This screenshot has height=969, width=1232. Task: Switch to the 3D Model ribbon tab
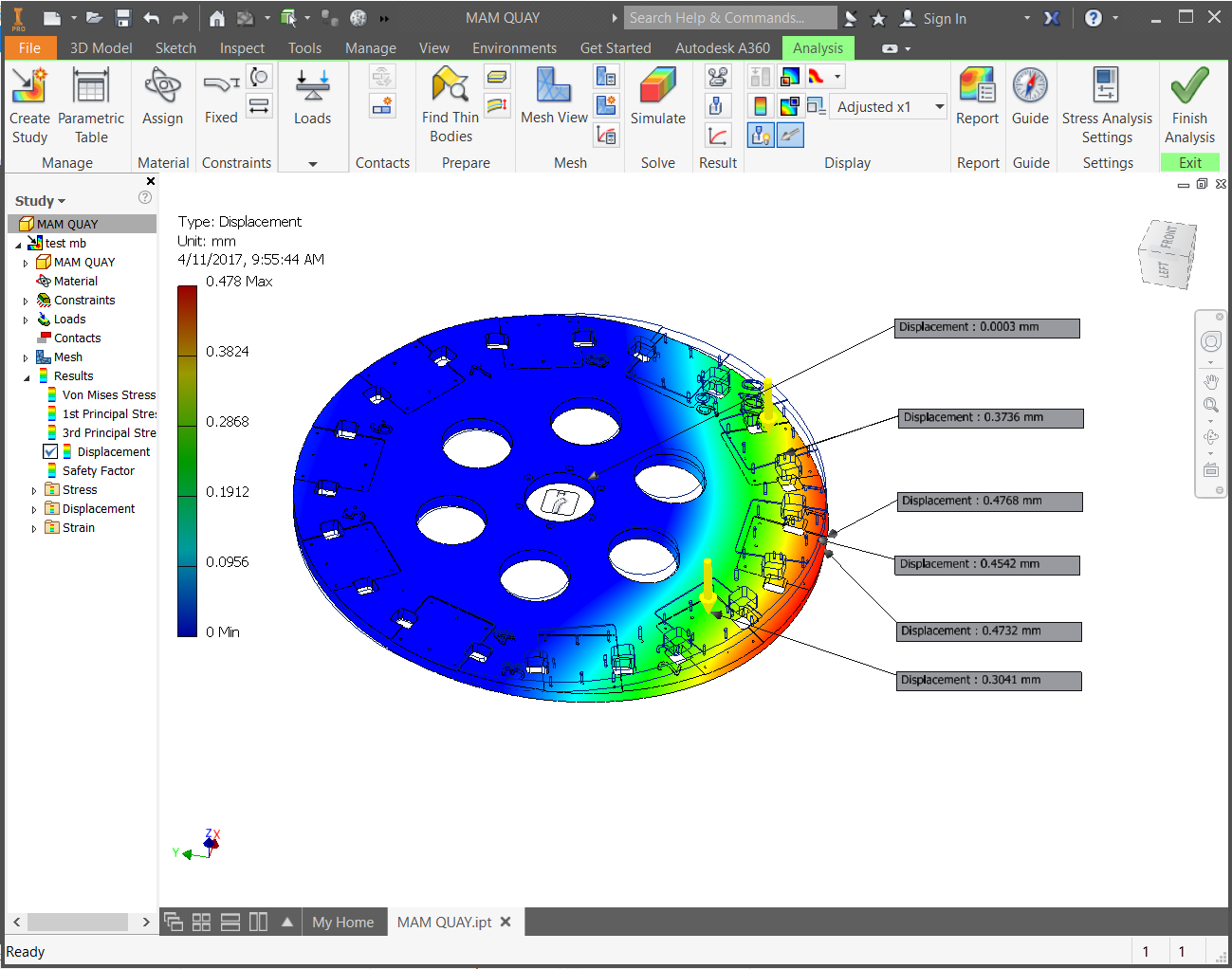click(101, 47)
